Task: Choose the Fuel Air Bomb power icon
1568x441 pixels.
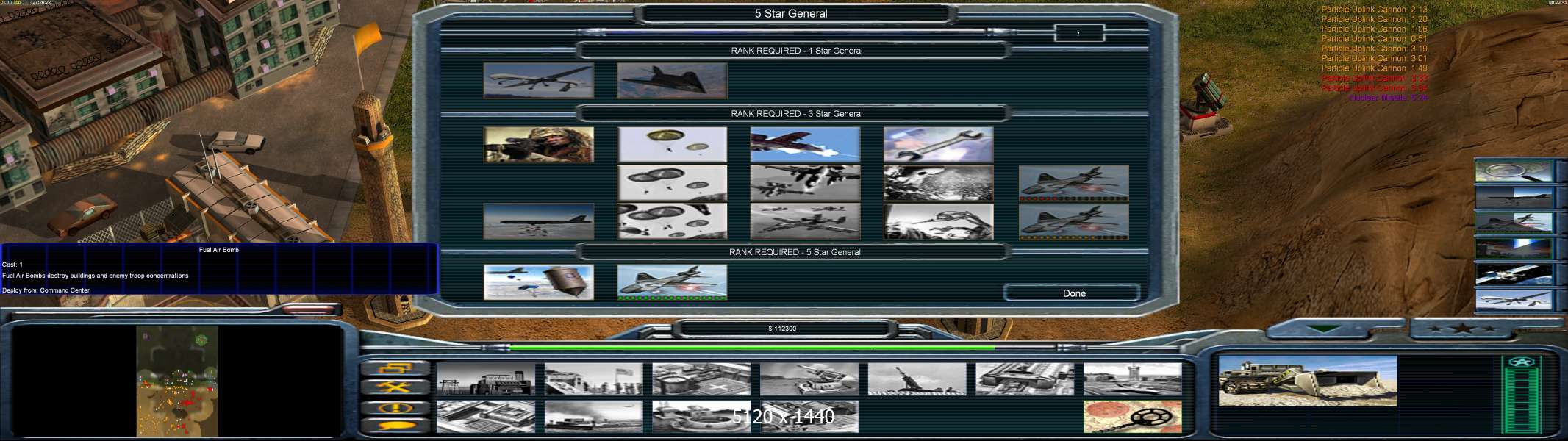Action: pyautogui.click(x=538, y=282)
